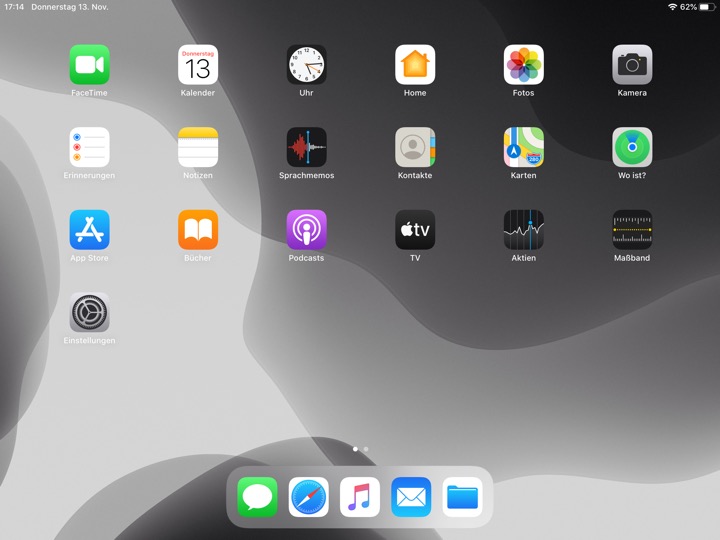Image resolution: width=720 pixels, height=540 pixels.
Task: Launch the Wo ist? app
Action: [632, 147]
